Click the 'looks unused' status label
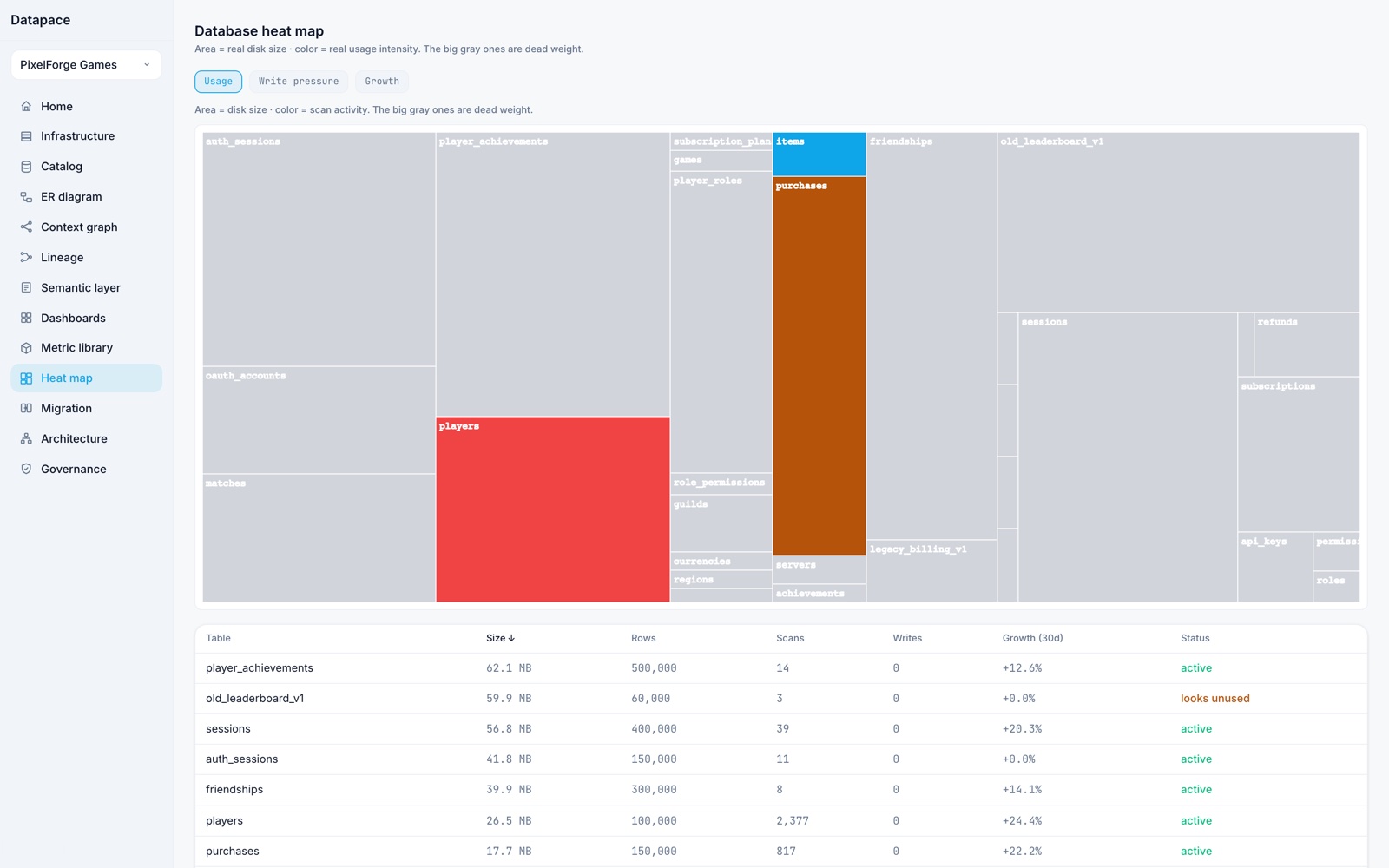The image size is (1389, 868). pyautogui.click(x=1215, y=699)
